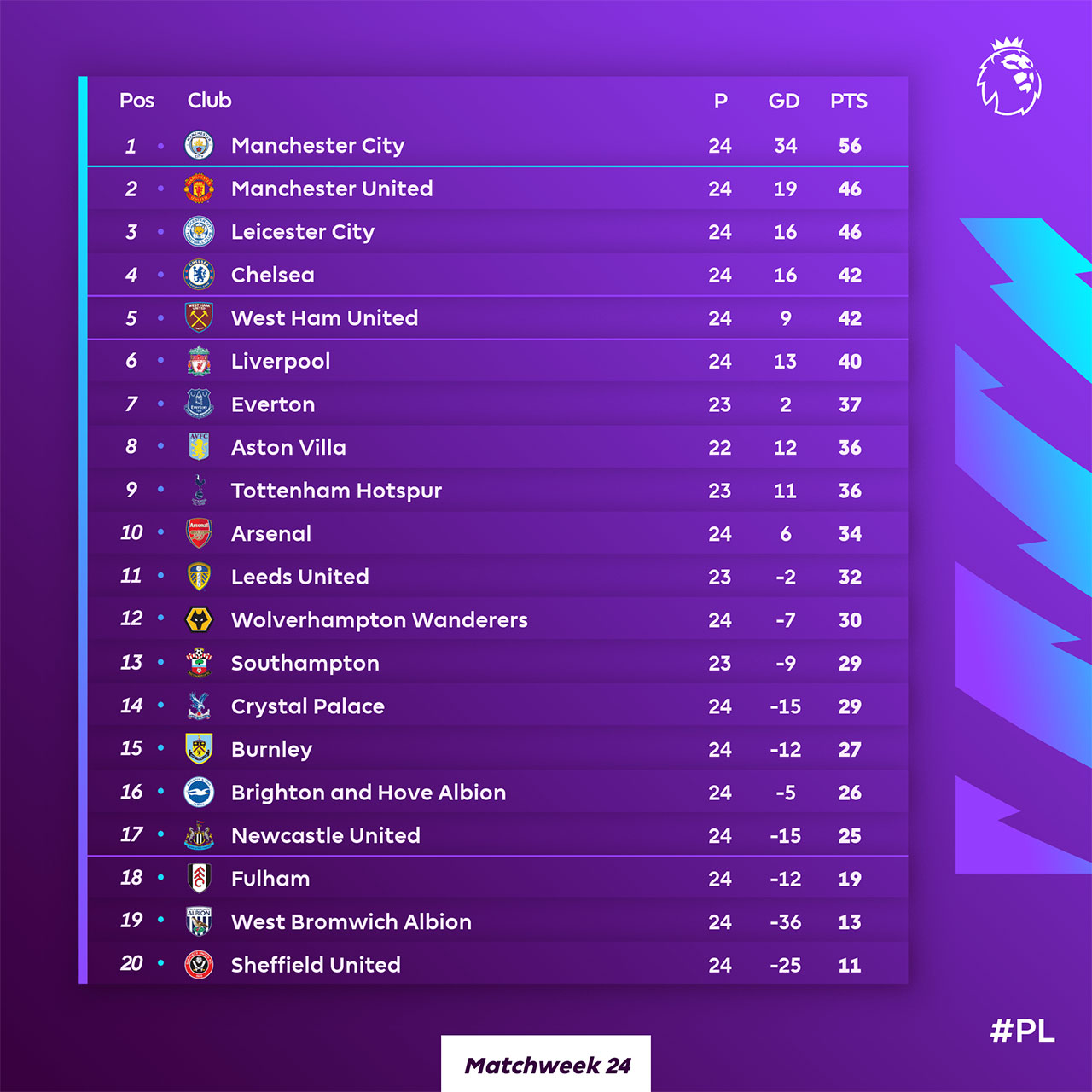Select the Leicester City fox badge
The width and height of the screenshot is (1092, 1092).
(199, 232)
